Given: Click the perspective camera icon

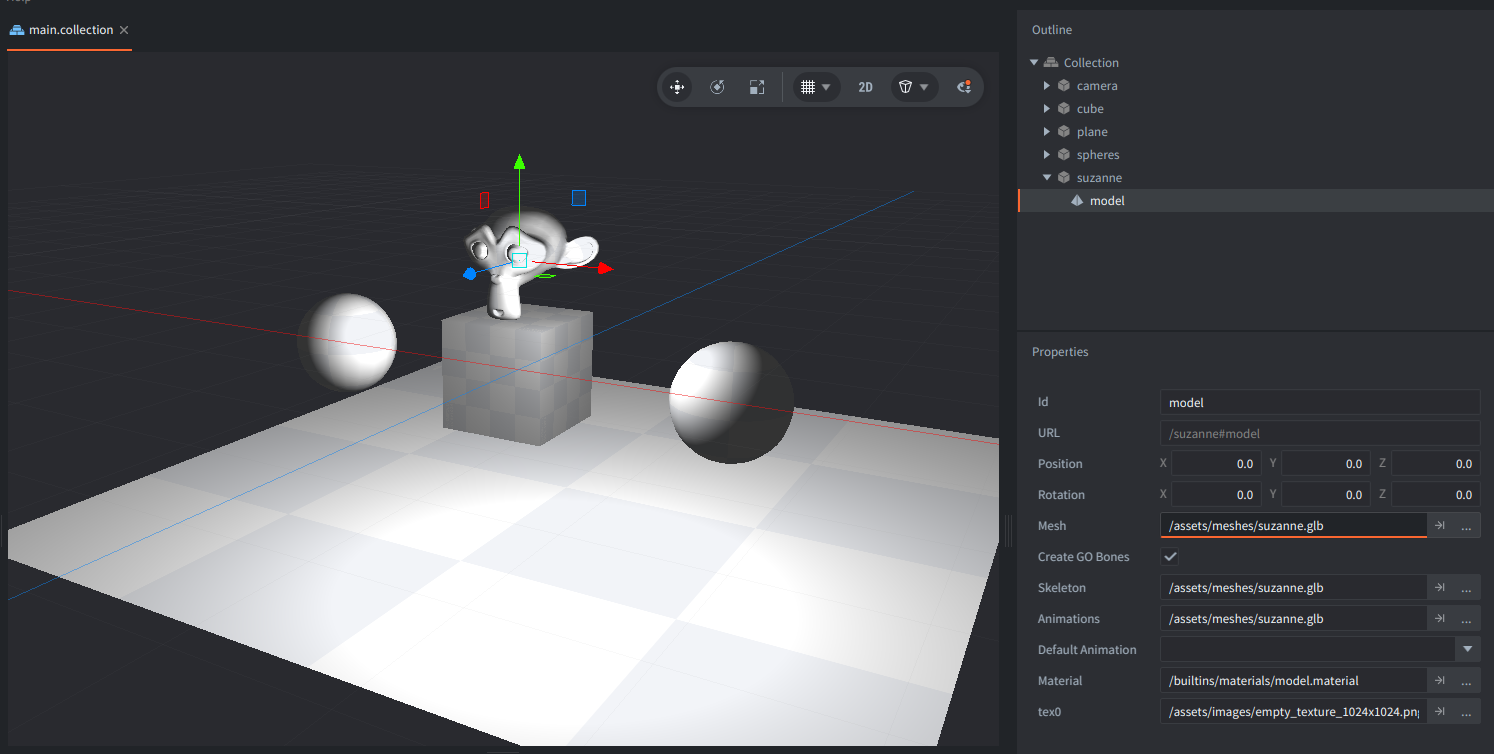Looking at the screenshot, I should click(905, 87).
